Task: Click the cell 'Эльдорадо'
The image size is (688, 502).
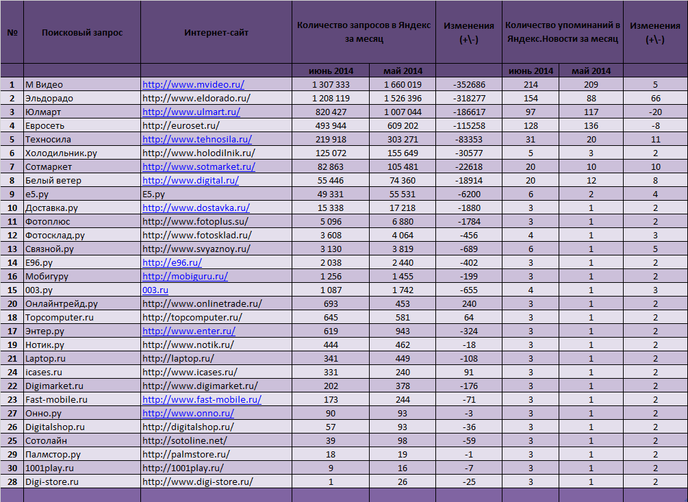Action: (82, 98)
